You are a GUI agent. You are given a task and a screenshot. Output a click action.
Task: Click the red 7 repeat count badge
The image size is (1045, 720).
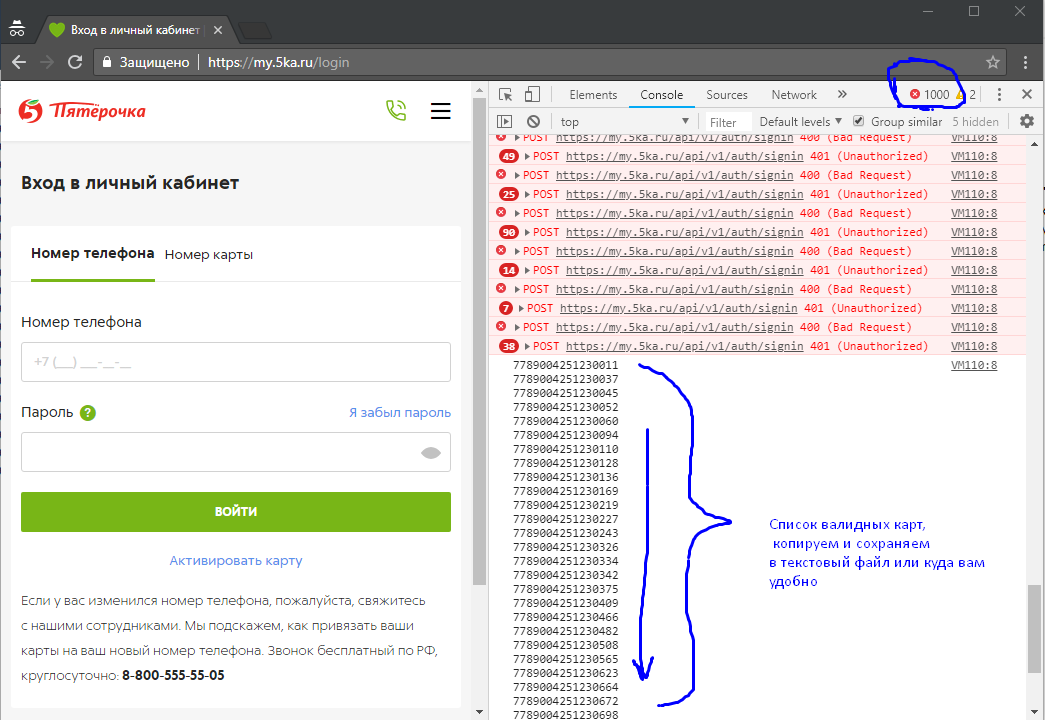[506, 309]
